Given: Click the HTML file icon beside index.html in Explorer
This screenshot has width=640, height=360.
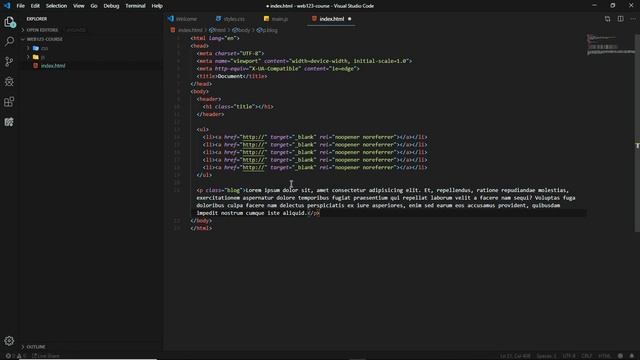Looking at the screenshot, I should pos(36,66).
